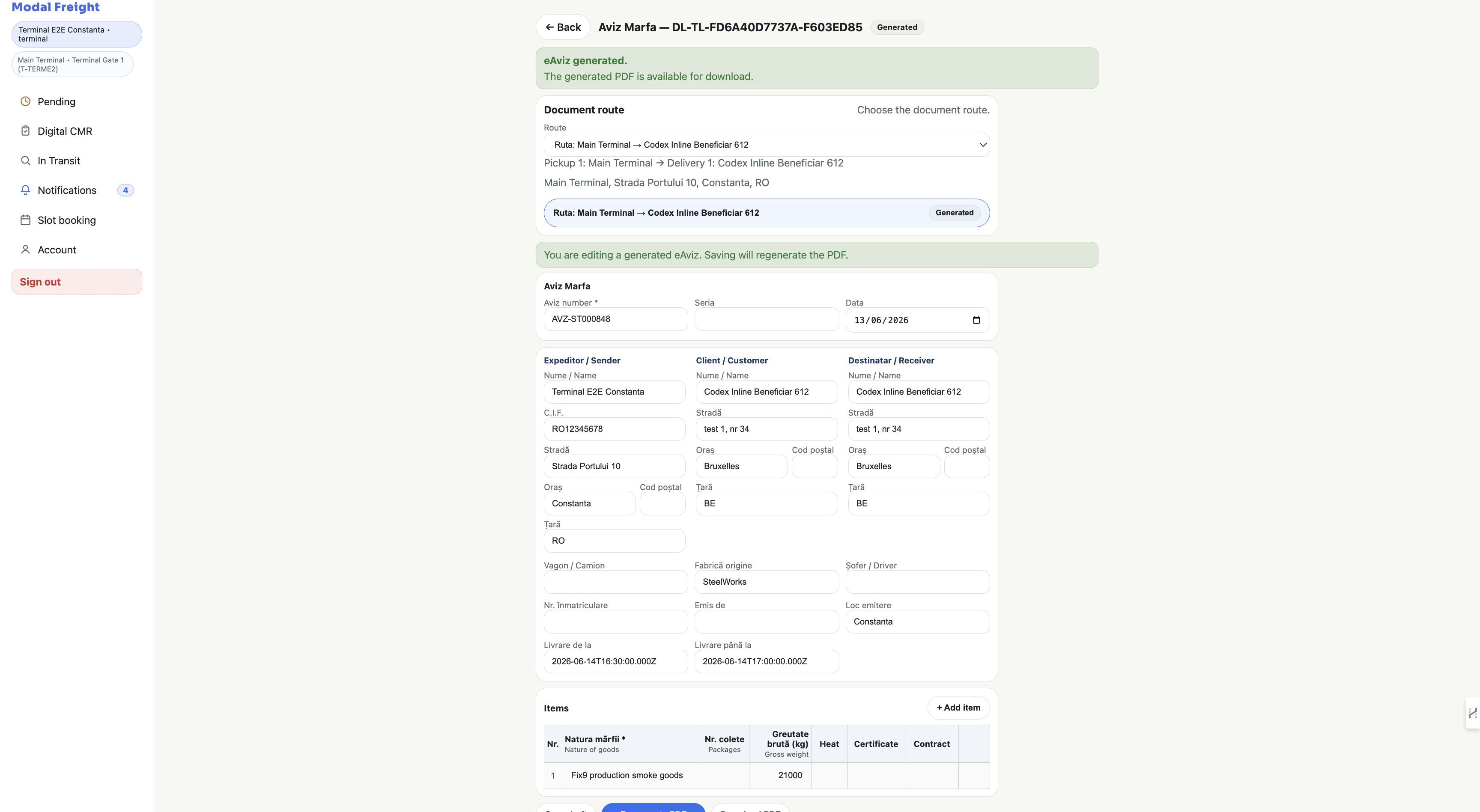Focus the Șofer / Driver field
The image size is (1480, 812).
tap(918, 582)
